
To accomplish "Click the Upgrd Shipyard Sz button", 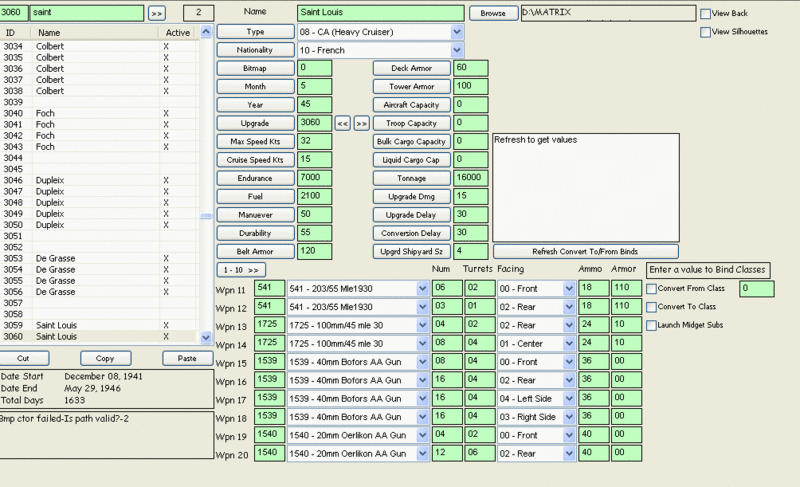I will click(412, 251).
